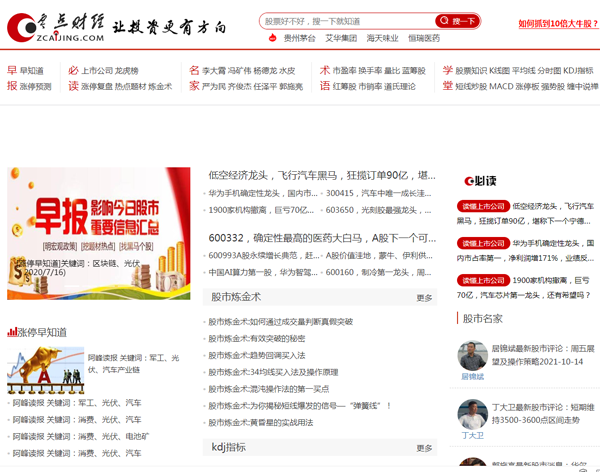600x472 pixels.
Task: Open 丁大卫 avatar photo
Action: tap(473, 415)
